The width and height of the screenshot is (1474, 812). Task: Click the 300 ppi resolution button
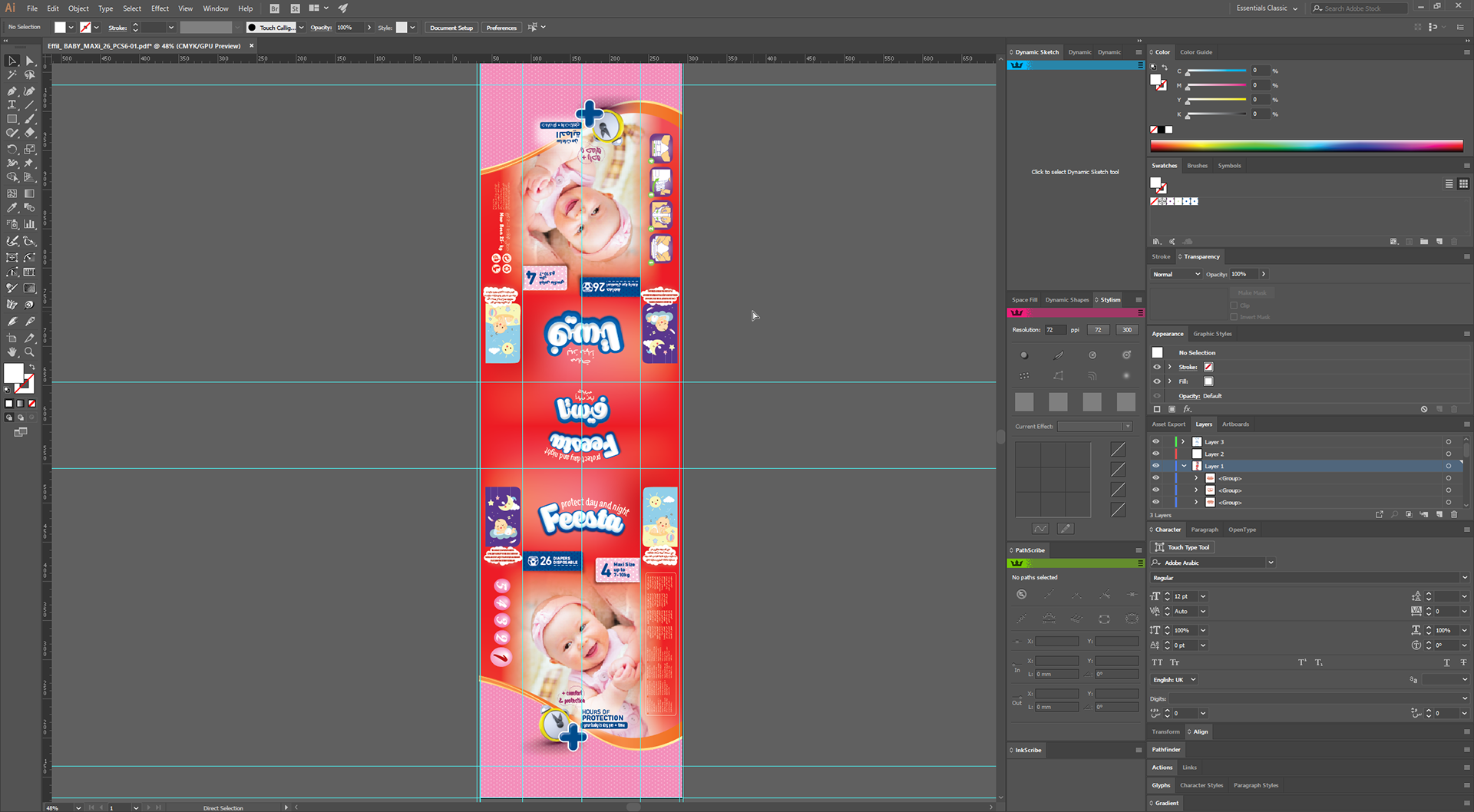(1126, 330)
